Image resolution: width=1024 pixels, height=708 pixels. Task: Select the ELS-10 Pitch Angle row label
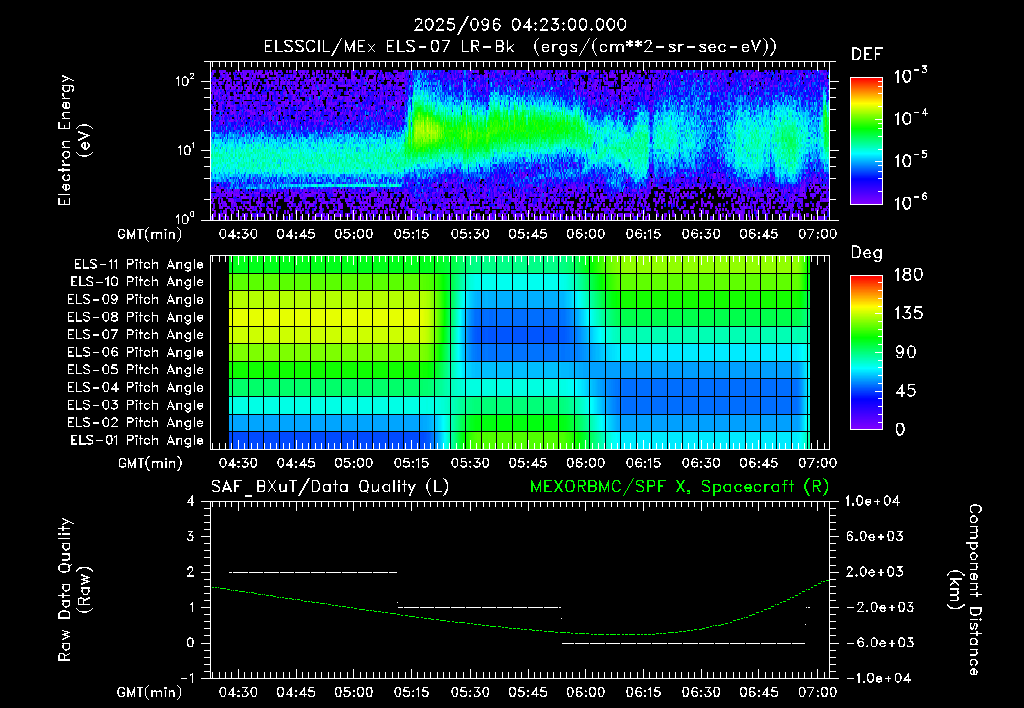point(137,282)
